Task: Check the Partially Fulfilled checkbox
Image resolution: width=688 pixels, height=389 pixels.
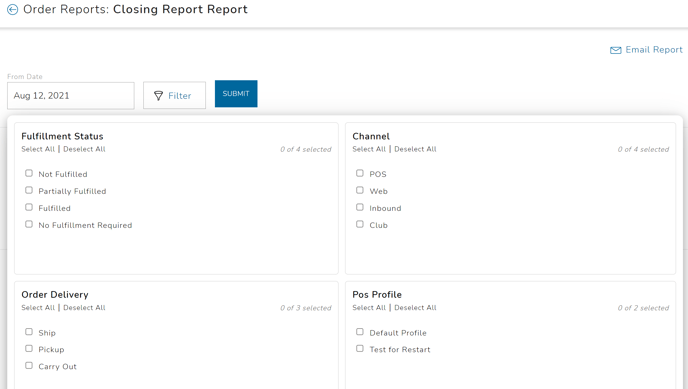Action: click(x=29, y=190)
